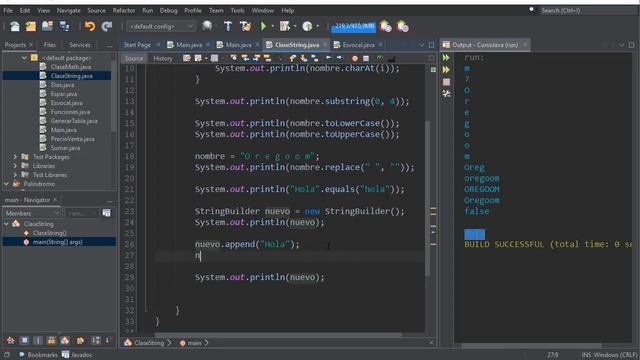Collapse the Palindromo project node
The width and height of the screenshot is (640, 360).
click(6, 184)
